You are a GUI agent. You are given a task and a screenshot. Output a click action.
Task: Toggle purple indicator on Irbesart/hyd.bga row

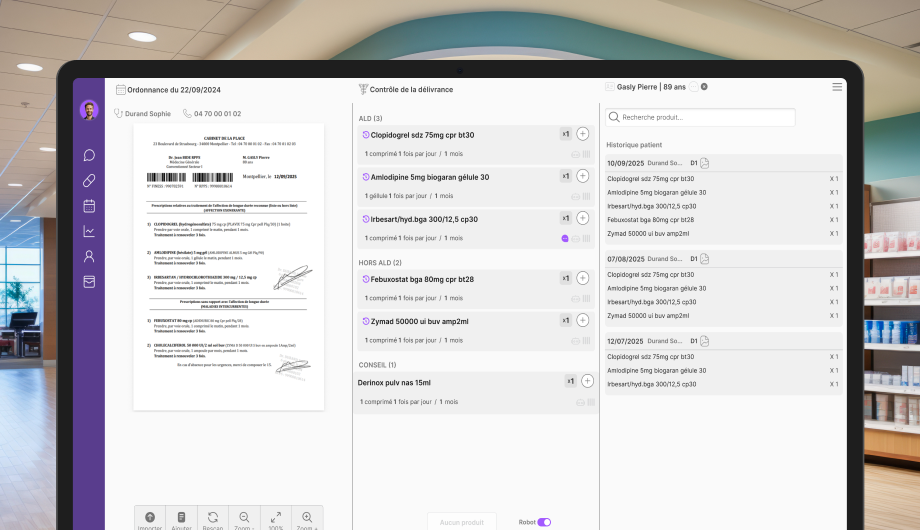coord(565,238)
